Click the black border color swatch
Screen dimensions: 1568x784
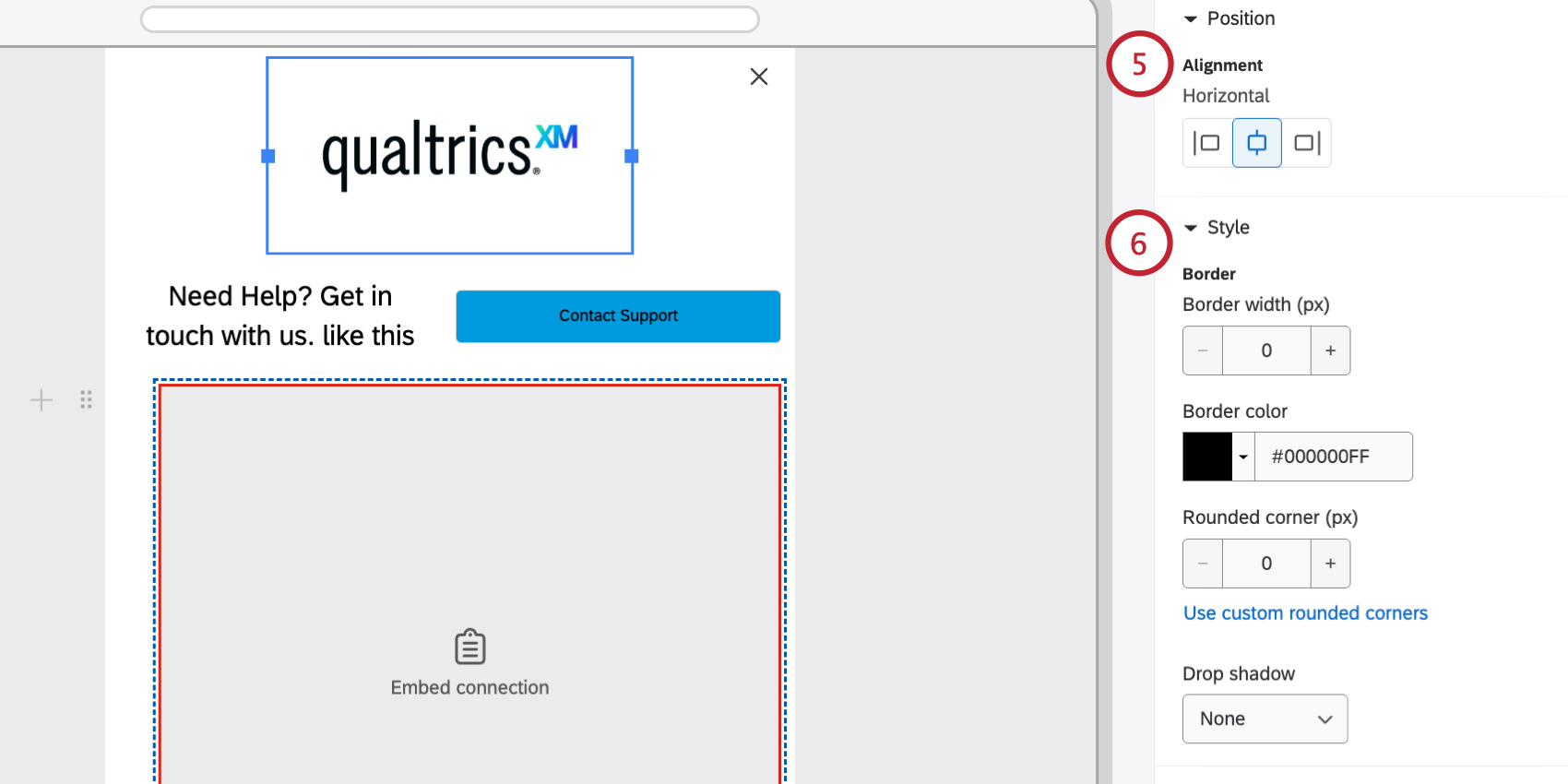click(x=1208, y=457)
